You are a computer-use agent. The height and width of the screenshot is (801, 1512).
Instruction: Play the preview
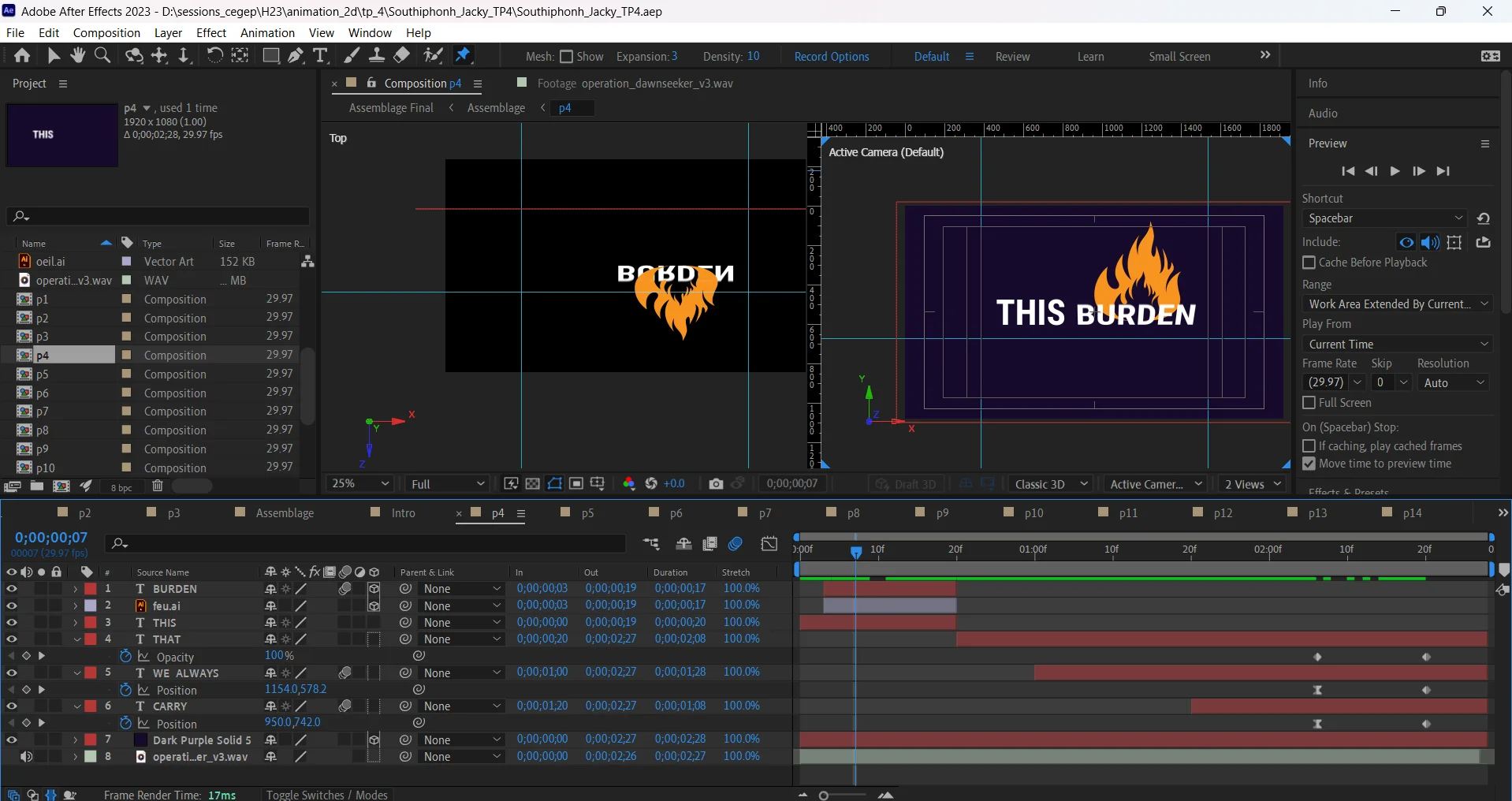pyautogui.click(x=1395, y=171)
